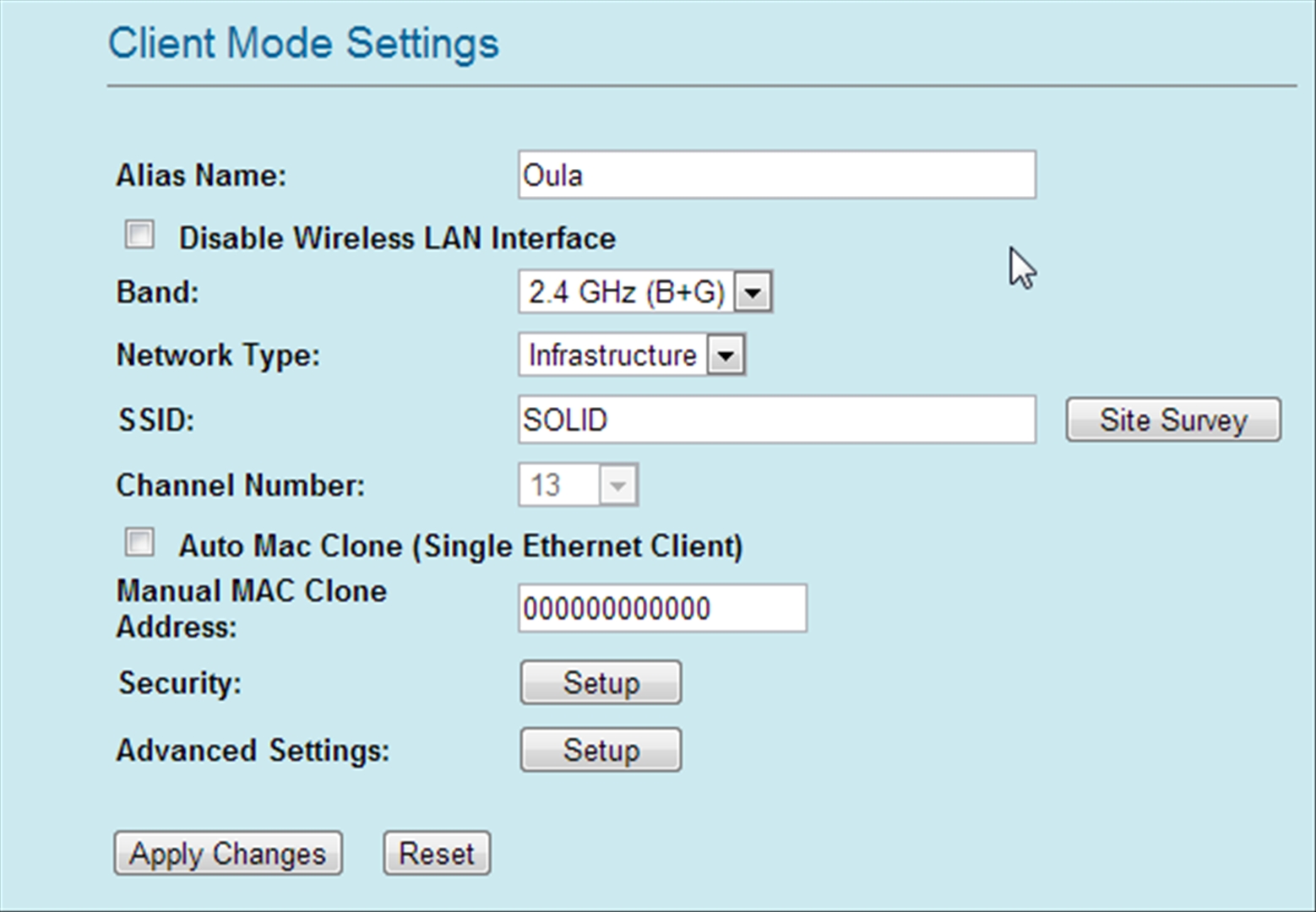Click the Auto Mac Clone label text
This screenshot has width=1316, height=912.
coord(460,546)
